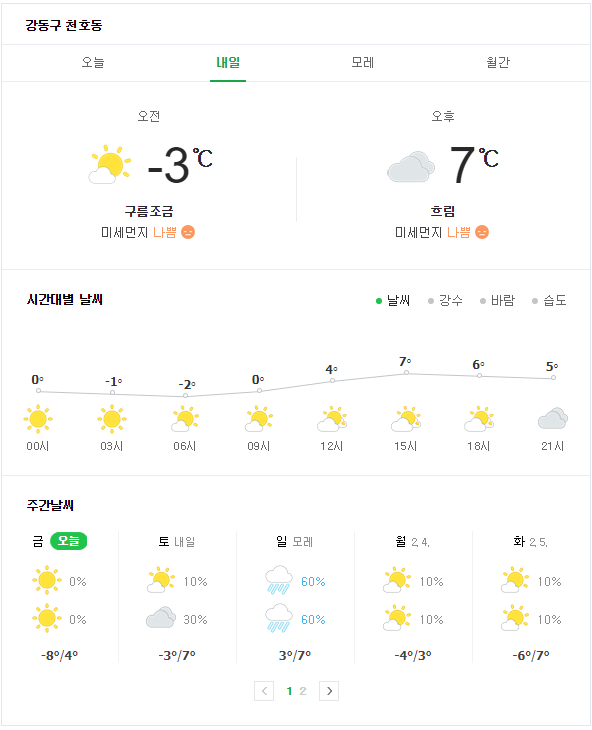
Task: Switch hourly chart to 바람
Action: click(497, 300)
